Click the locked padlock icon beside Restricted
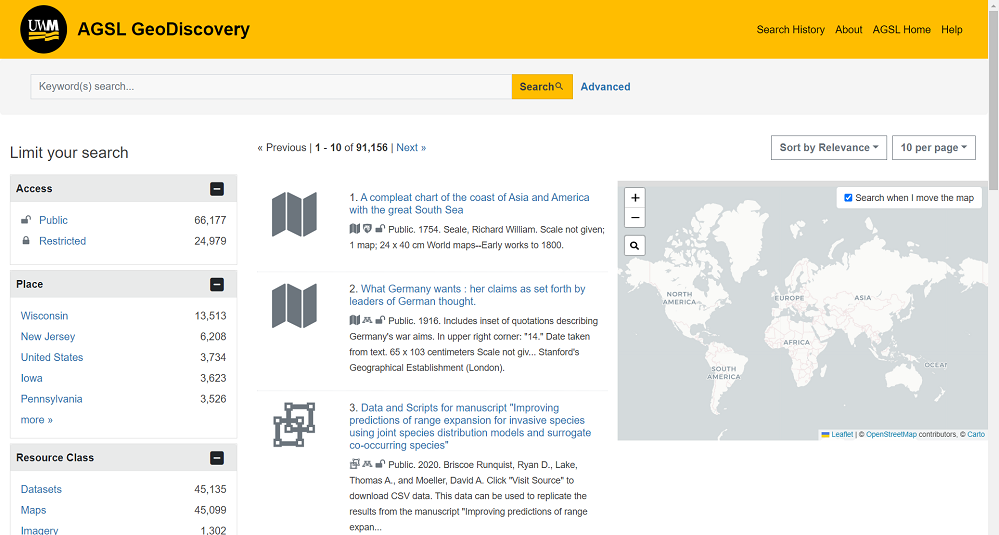Image resolution: width=999 pixels, height=535 pixels. 26,241
